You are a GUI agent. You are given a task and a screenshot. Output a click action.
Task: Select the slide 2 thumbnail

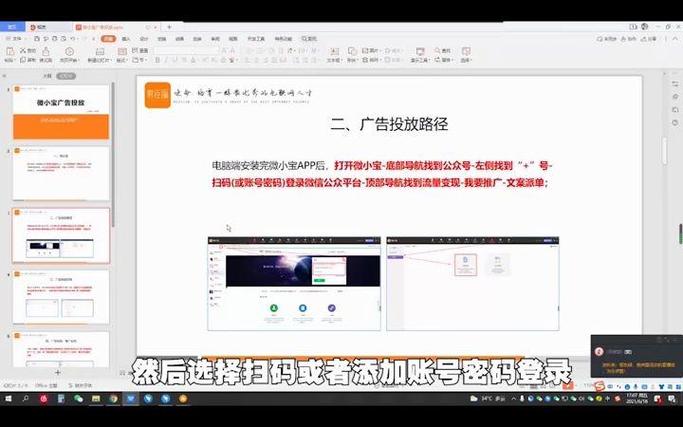(61, 173)
